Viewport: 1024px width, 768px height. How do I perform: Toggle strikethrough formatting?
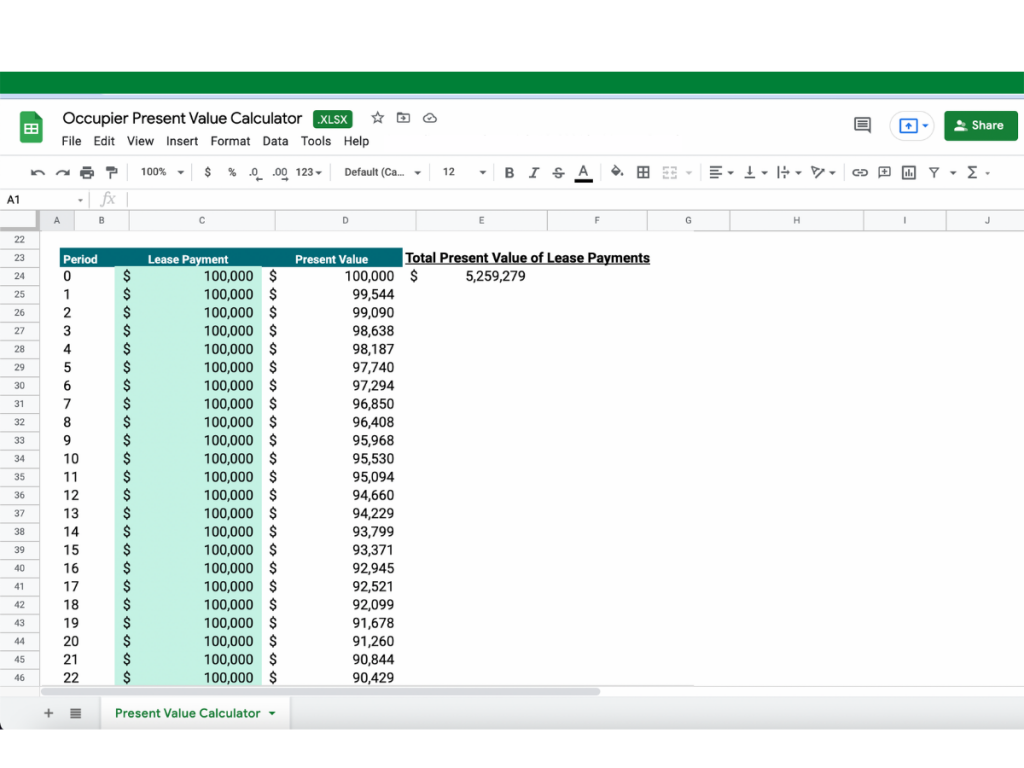tap(558, 172)
